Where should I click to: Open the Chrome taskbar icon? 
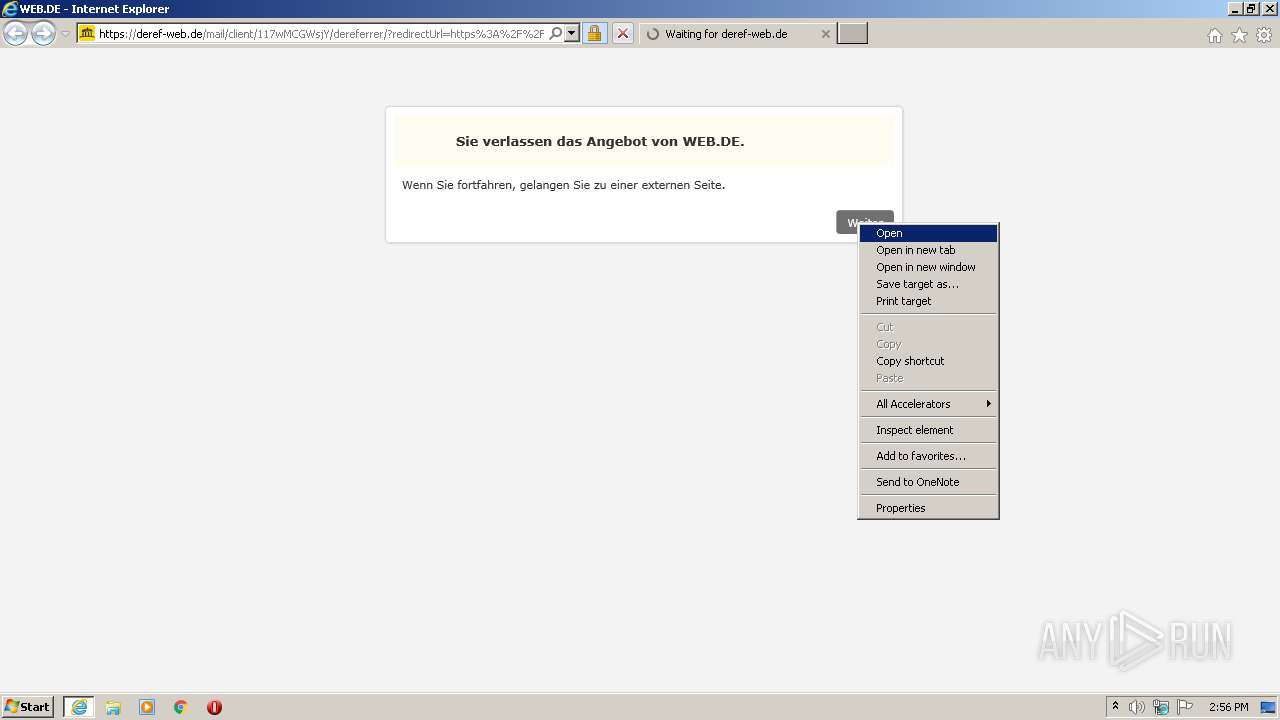tap(181, 707)
